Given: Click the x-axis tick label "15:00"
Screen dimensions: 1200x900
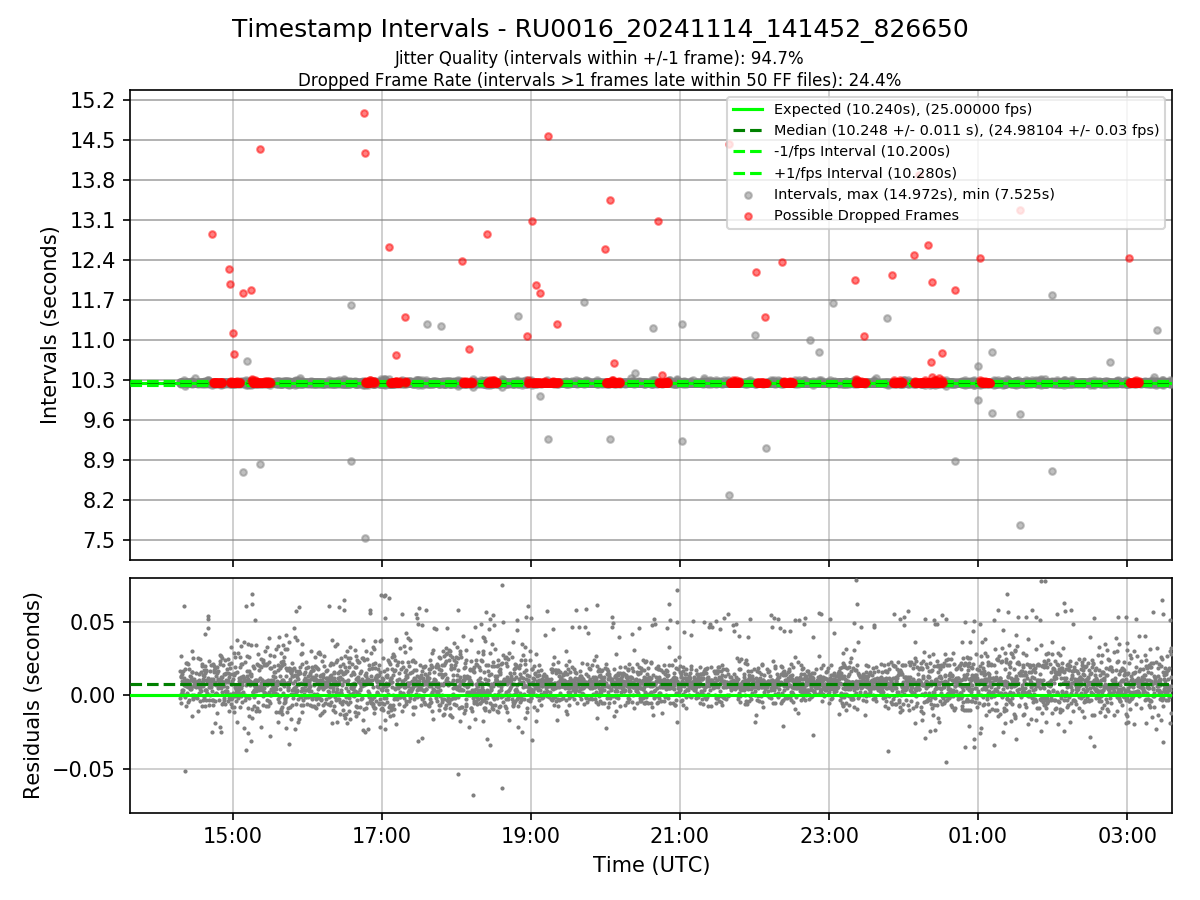Looking at the screenshot, I should click(x=233, y=838).
